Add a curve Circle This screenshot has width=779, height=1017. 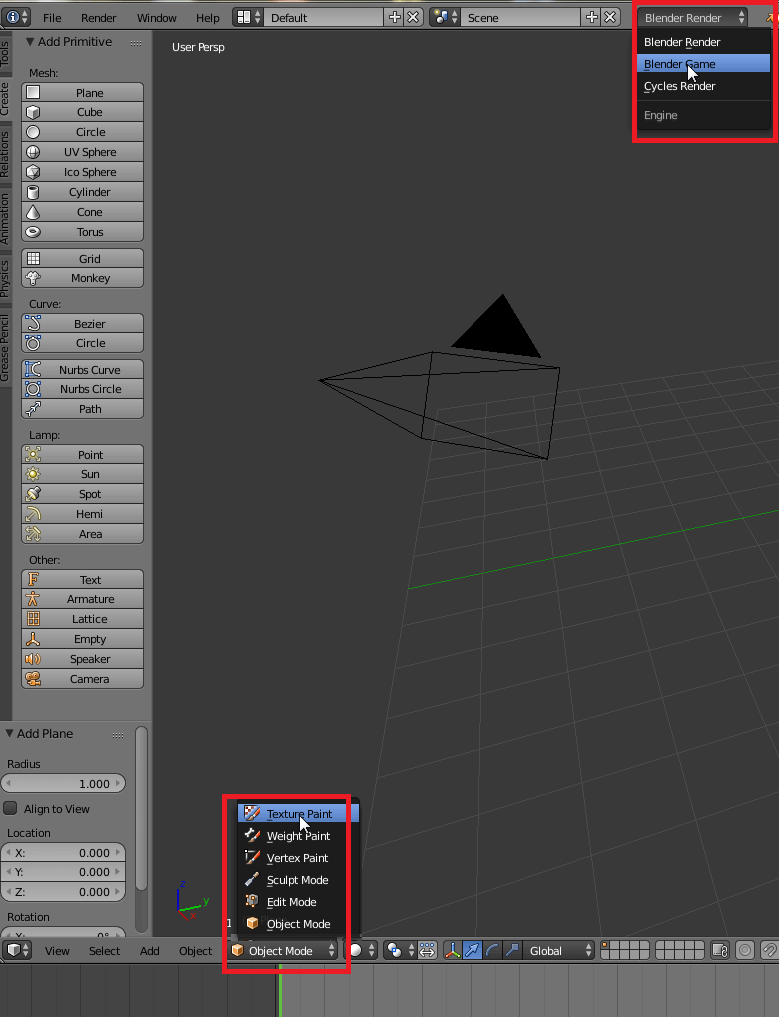click(82, 343)
